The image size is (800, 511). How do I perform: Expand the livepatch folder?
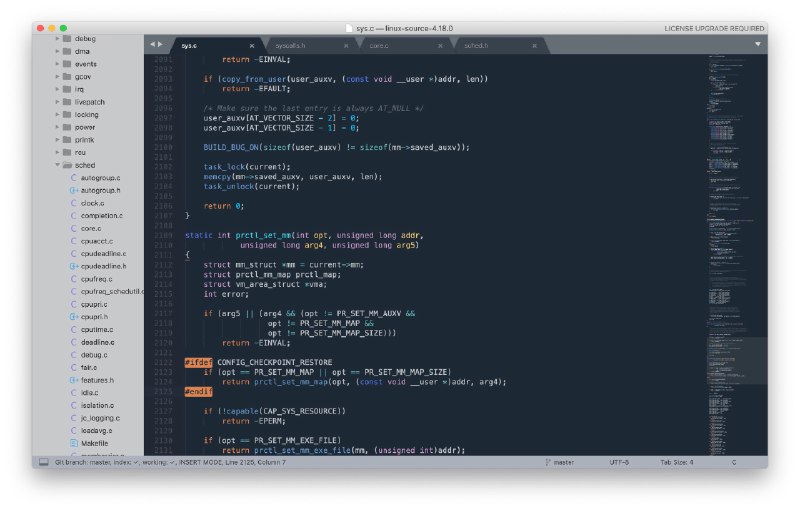55,101
